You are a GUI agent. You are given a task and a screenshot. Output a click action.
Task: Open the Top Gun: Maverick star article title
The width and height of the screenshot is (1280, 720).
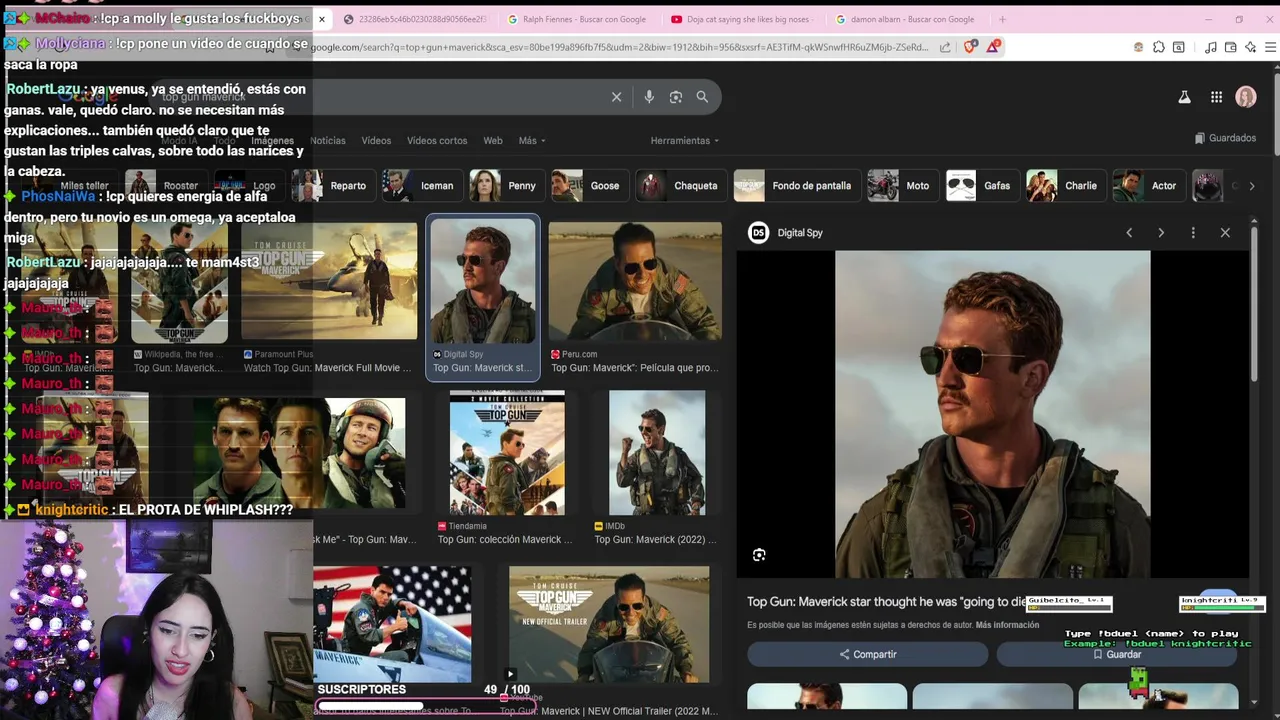[x=886, y=602]
